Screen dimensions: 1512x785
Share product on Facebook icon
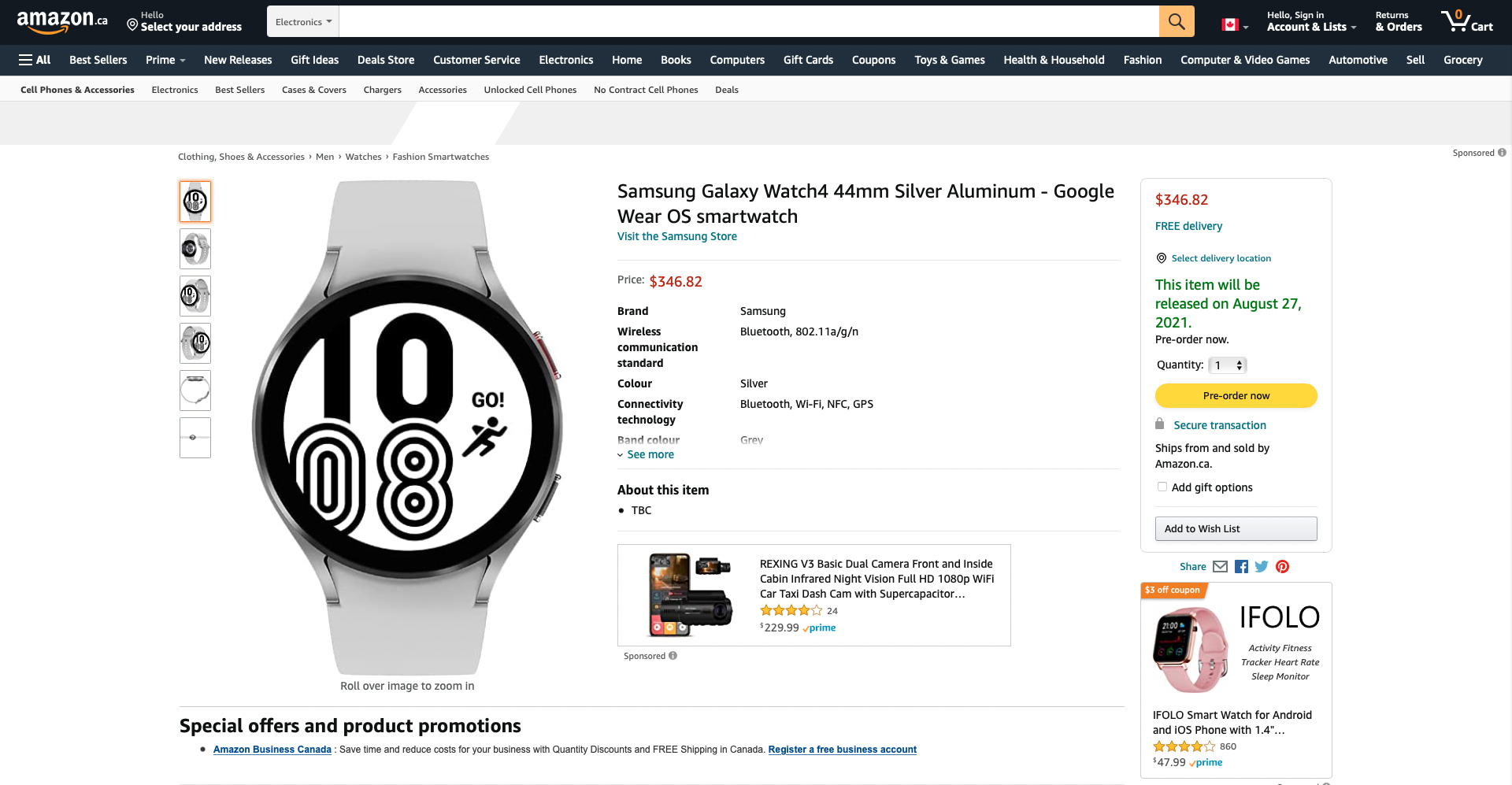1241,567
